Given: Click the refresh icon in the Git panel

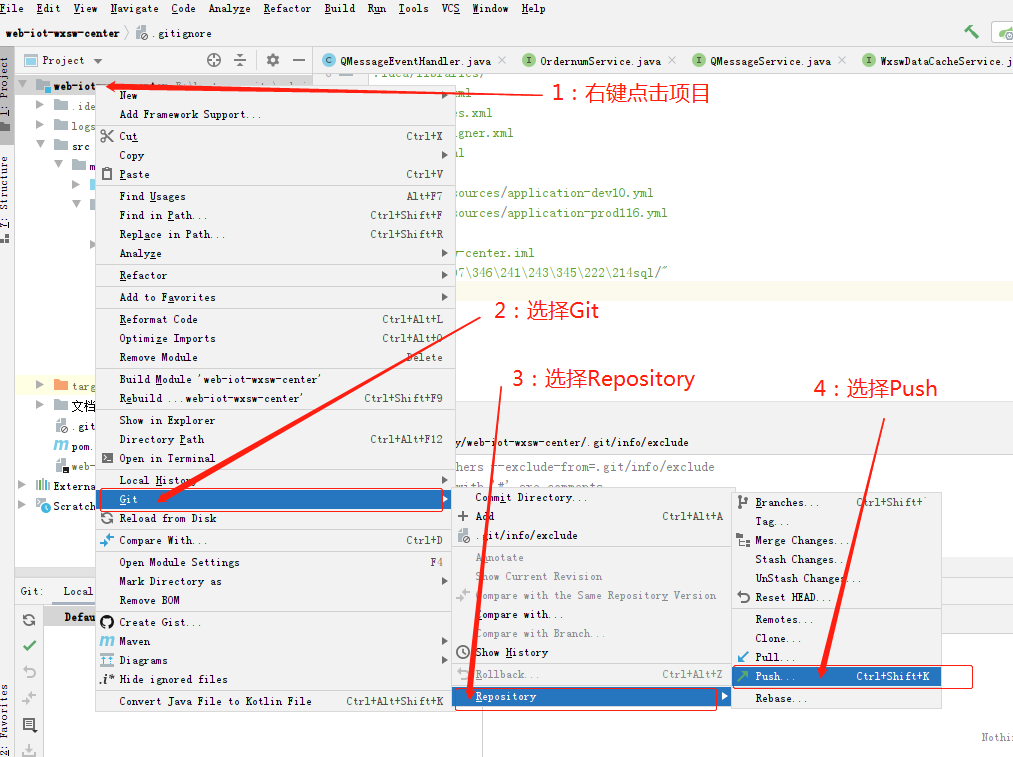Looking at the screenshot, I should (29, 620).
